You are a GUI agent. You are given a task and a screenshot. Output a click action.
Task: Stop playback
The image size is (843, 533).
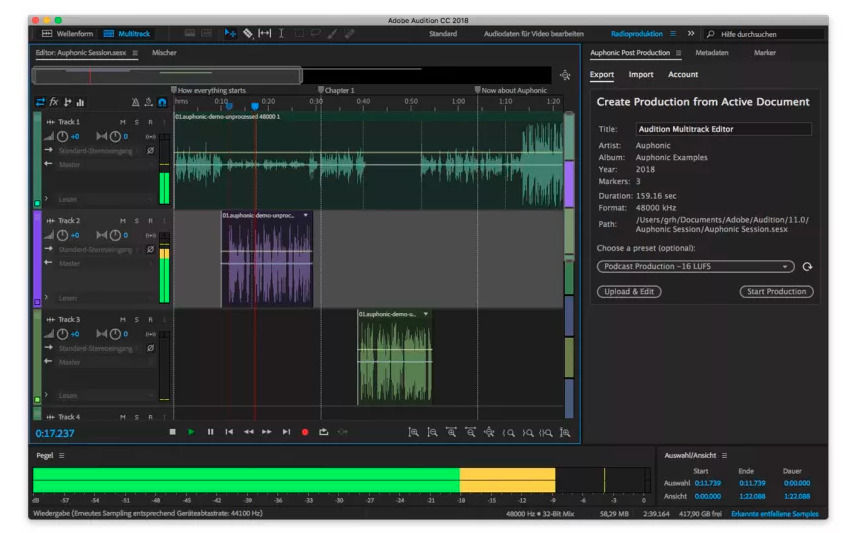click(173, 432)
